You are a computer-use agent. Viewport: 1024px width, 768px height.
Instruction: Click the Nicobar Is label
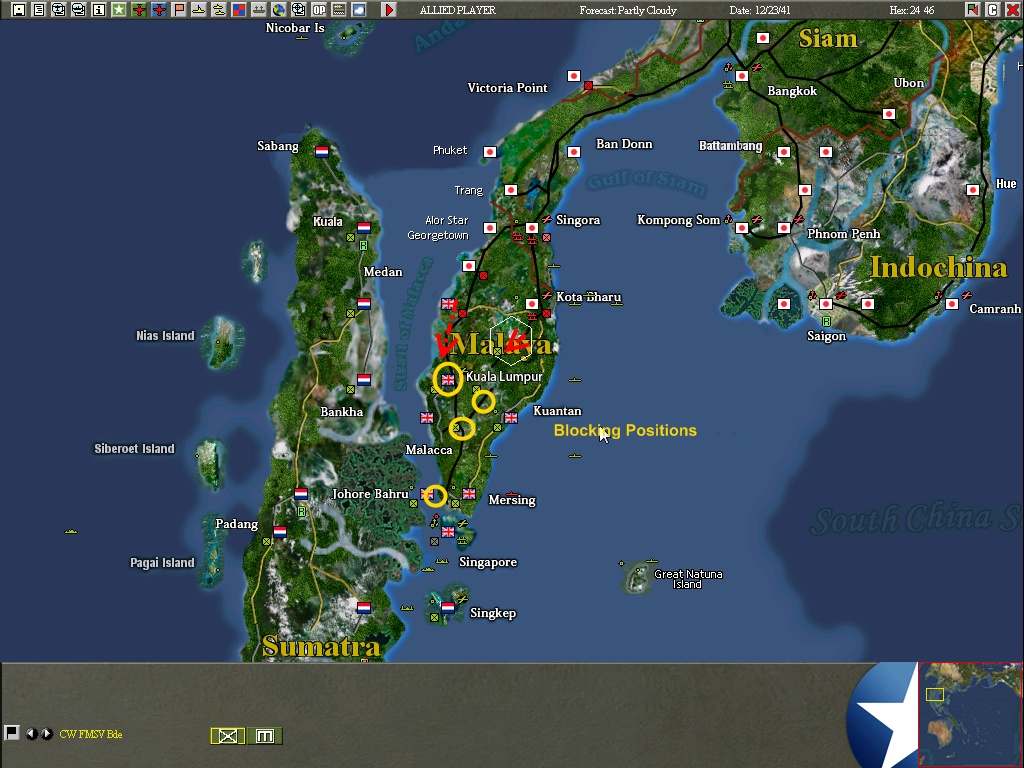pos(295,28)
